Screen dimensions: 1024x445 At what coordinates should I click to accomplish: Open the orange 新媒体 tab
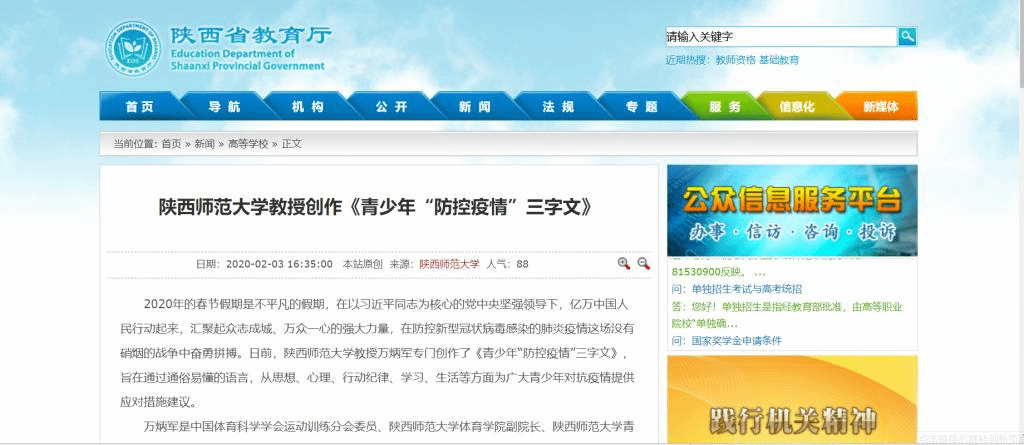tap(880, 107)
